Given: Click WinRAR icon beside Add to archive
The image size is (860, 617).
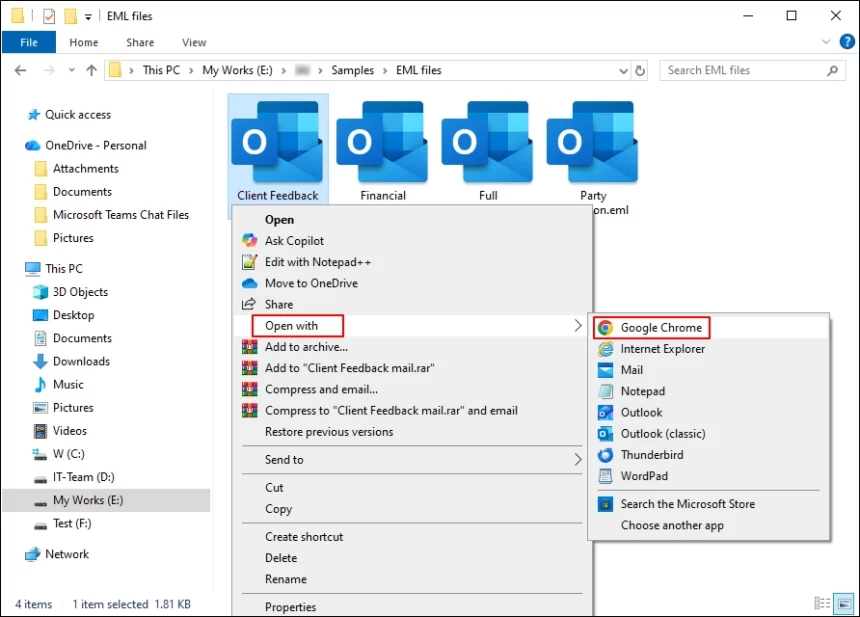Looking at the screenshot, I should [x=250, y=347].
